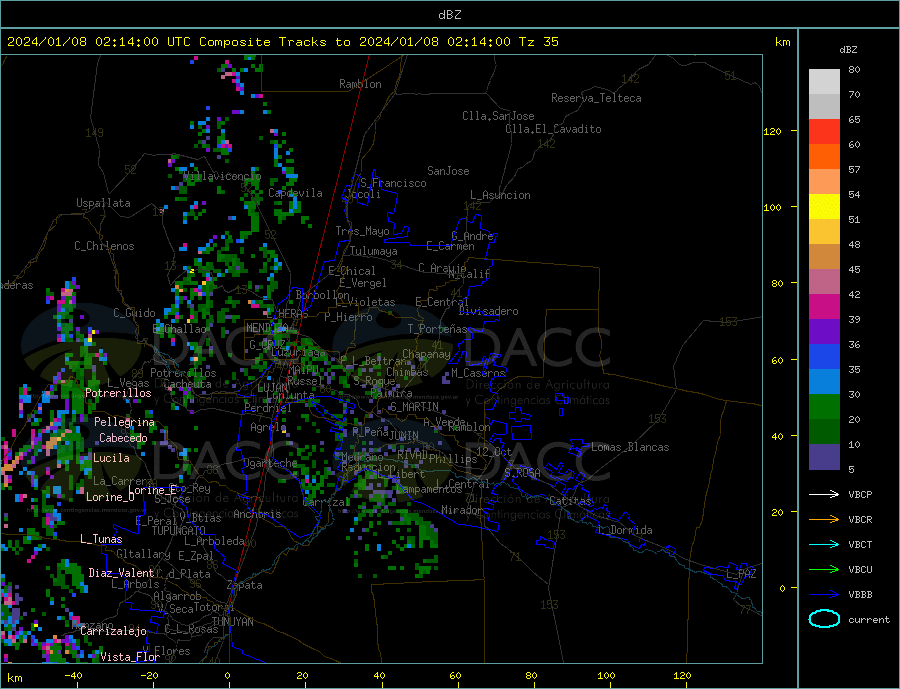Click the Diaz_Valent label
The image size is (900, 689).
pyautogui.click(x=121, y=573)
